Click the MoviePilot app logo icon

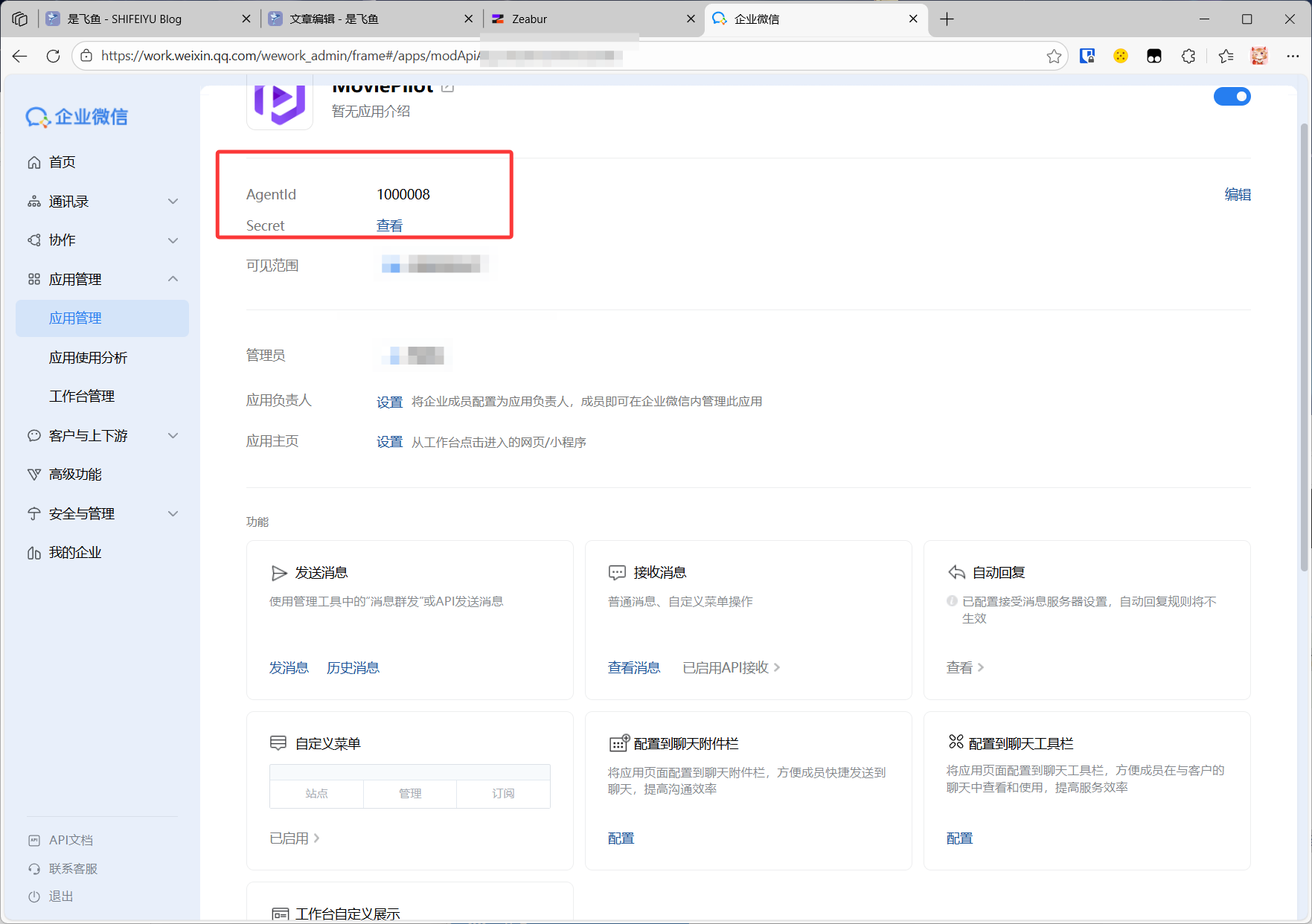pos(280,104)
